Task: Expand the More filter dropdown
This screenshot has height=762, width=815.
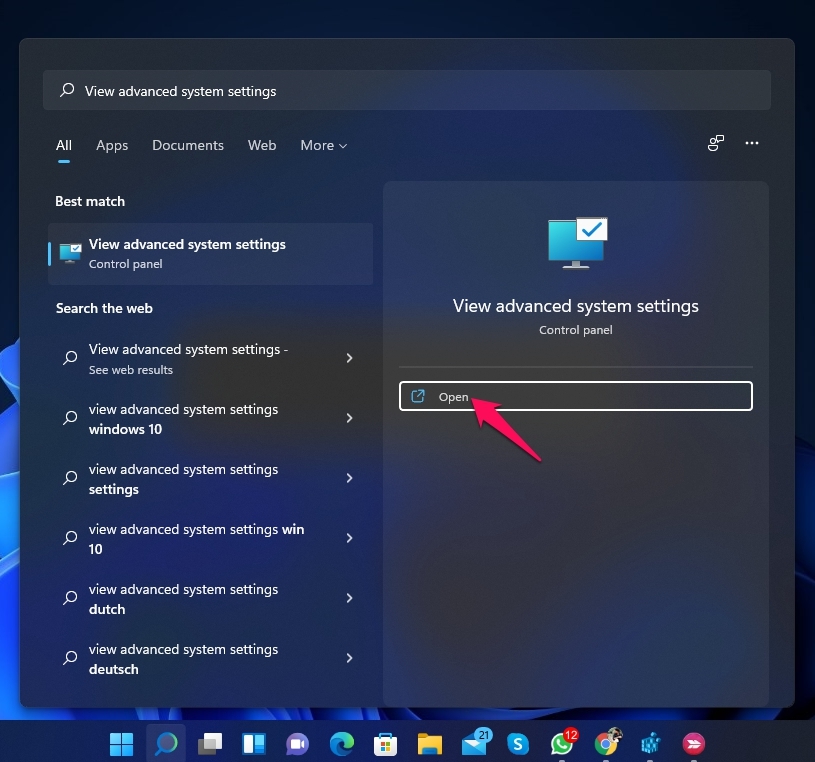Action: click(x=323, y=145)
